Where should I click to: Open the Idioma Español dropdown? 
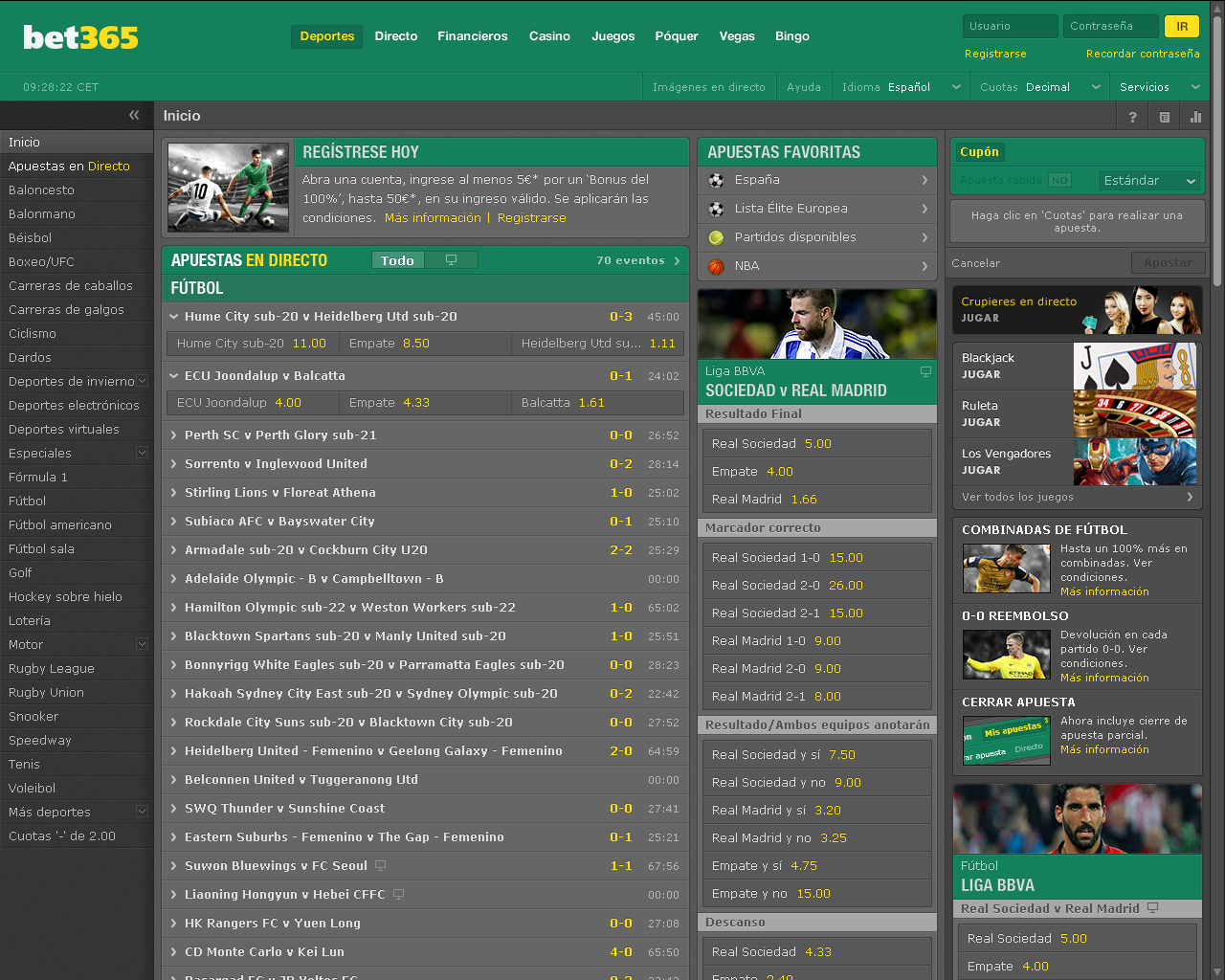point(901,87)
